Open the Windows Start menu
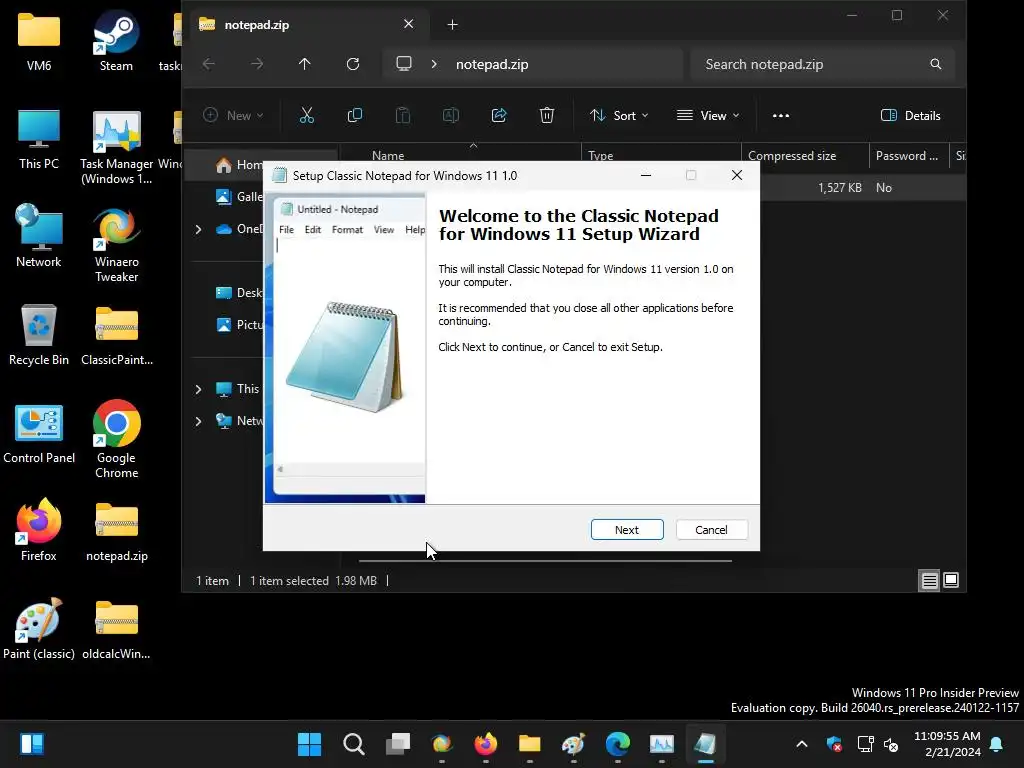This screenshot has width=1024, height=768. pos(310,743)
